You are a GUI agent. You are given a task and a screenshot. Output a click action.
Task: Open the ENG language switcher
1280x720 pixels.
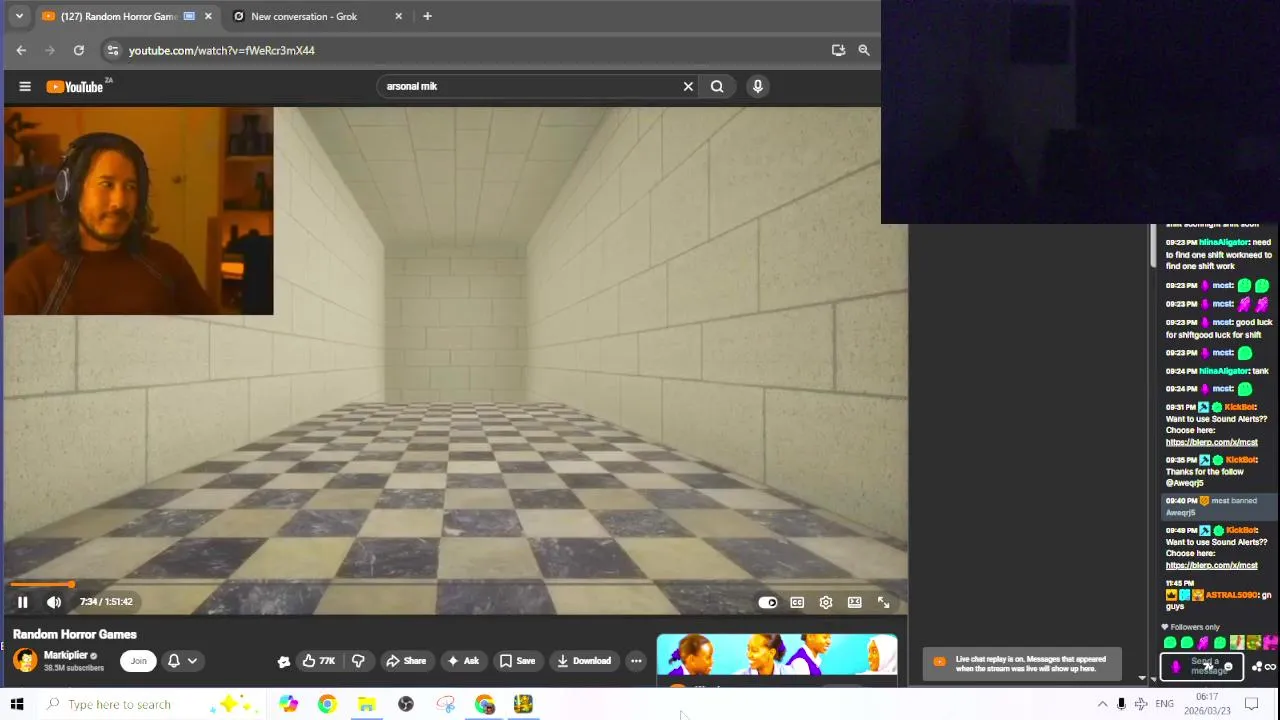tap(1164, 704)
